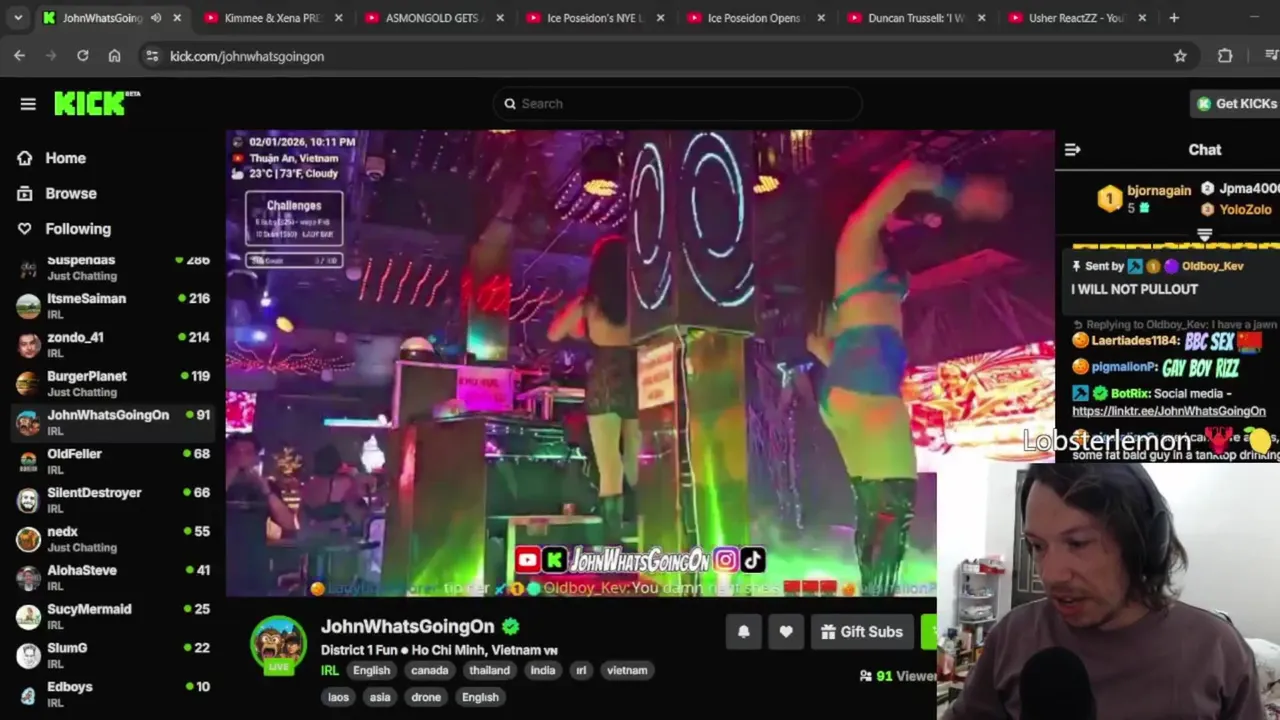Switch to Ice Poseidon Opens tab
Image resolution: width=1280 pixels, height=720 pixels.
click(x=757, y=18)
